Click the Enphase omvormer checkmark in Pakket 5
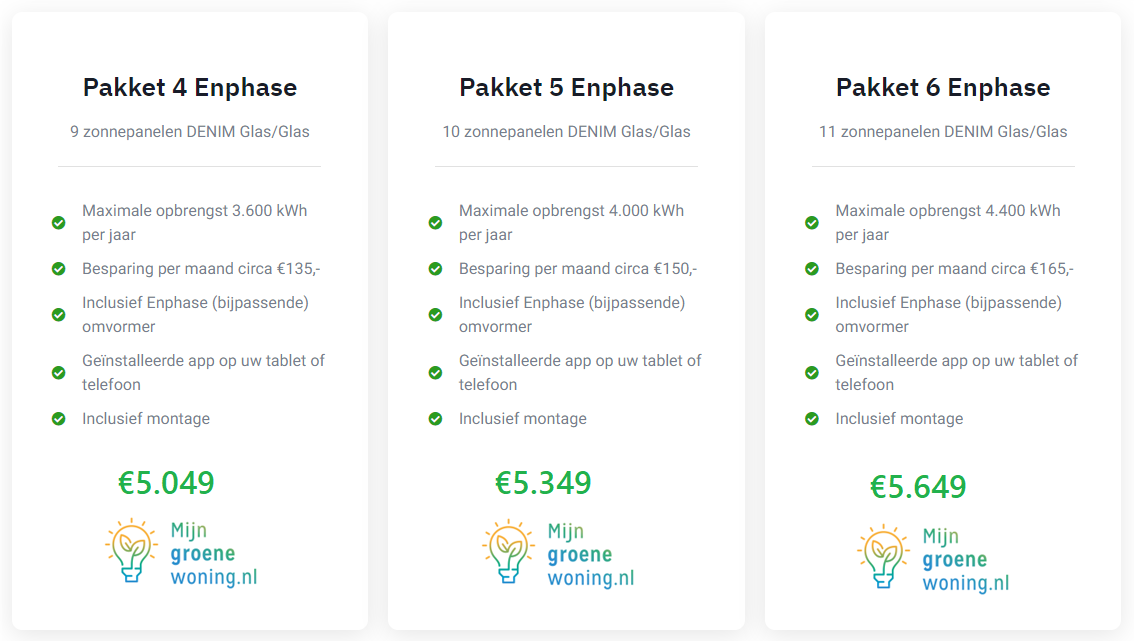The width and height of the screenshot is (1134, 641). tap(435, 315)
